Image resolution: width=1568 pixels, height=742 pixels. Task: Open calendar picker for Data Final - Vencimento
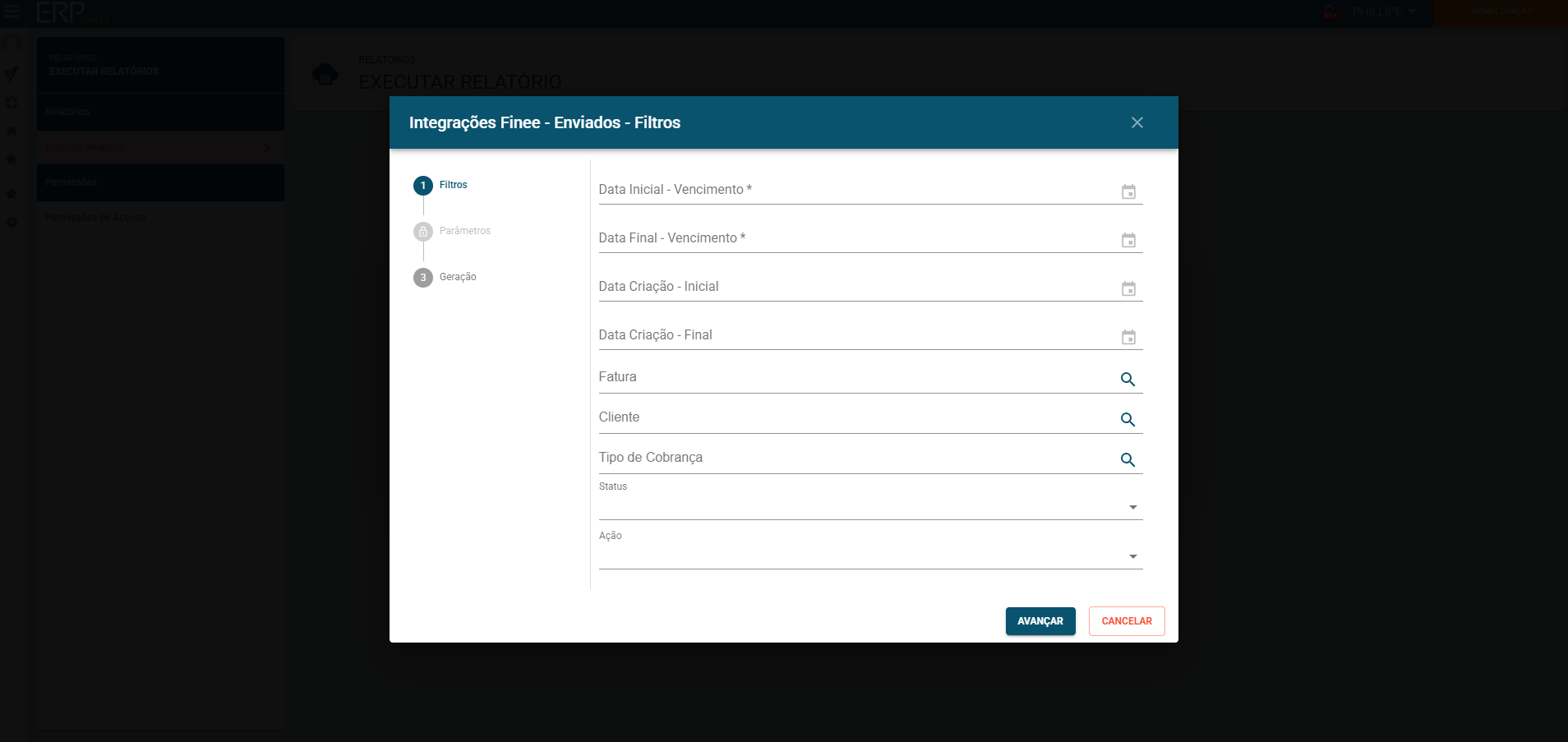click(x=1128, y=240)
